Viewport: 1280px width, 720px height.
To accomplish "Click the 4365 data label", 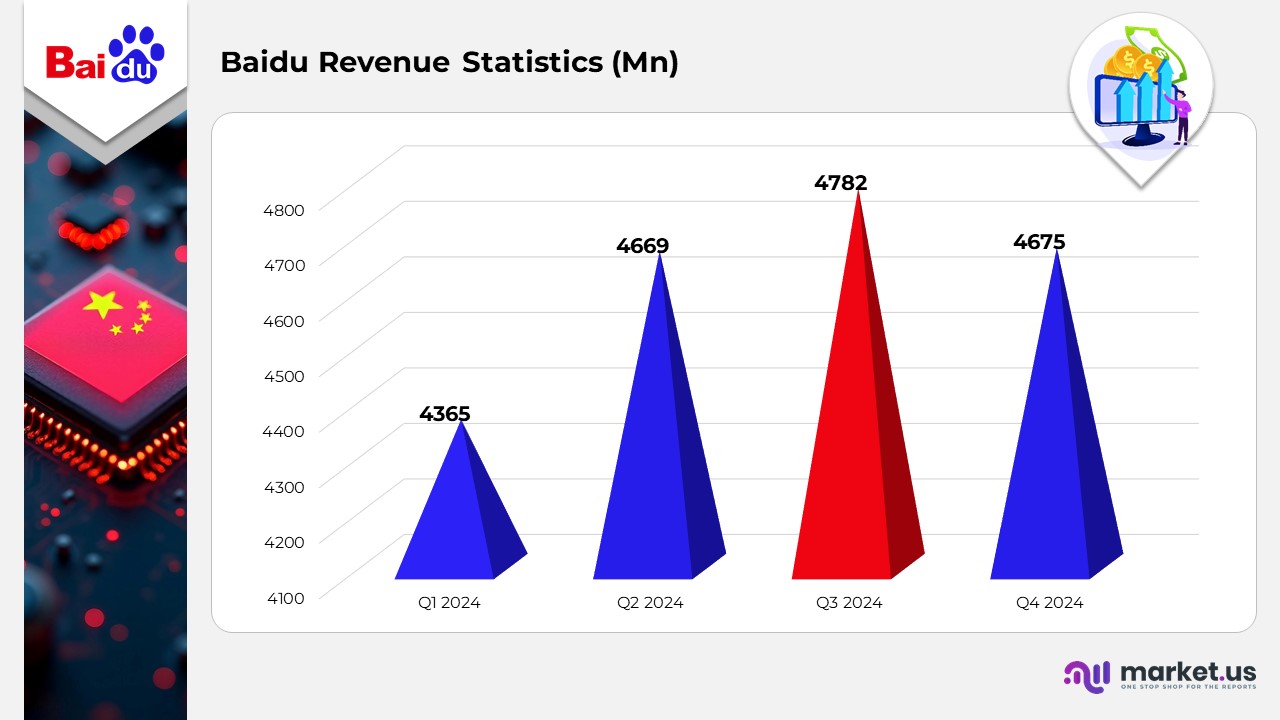I will tap(444, 413).
